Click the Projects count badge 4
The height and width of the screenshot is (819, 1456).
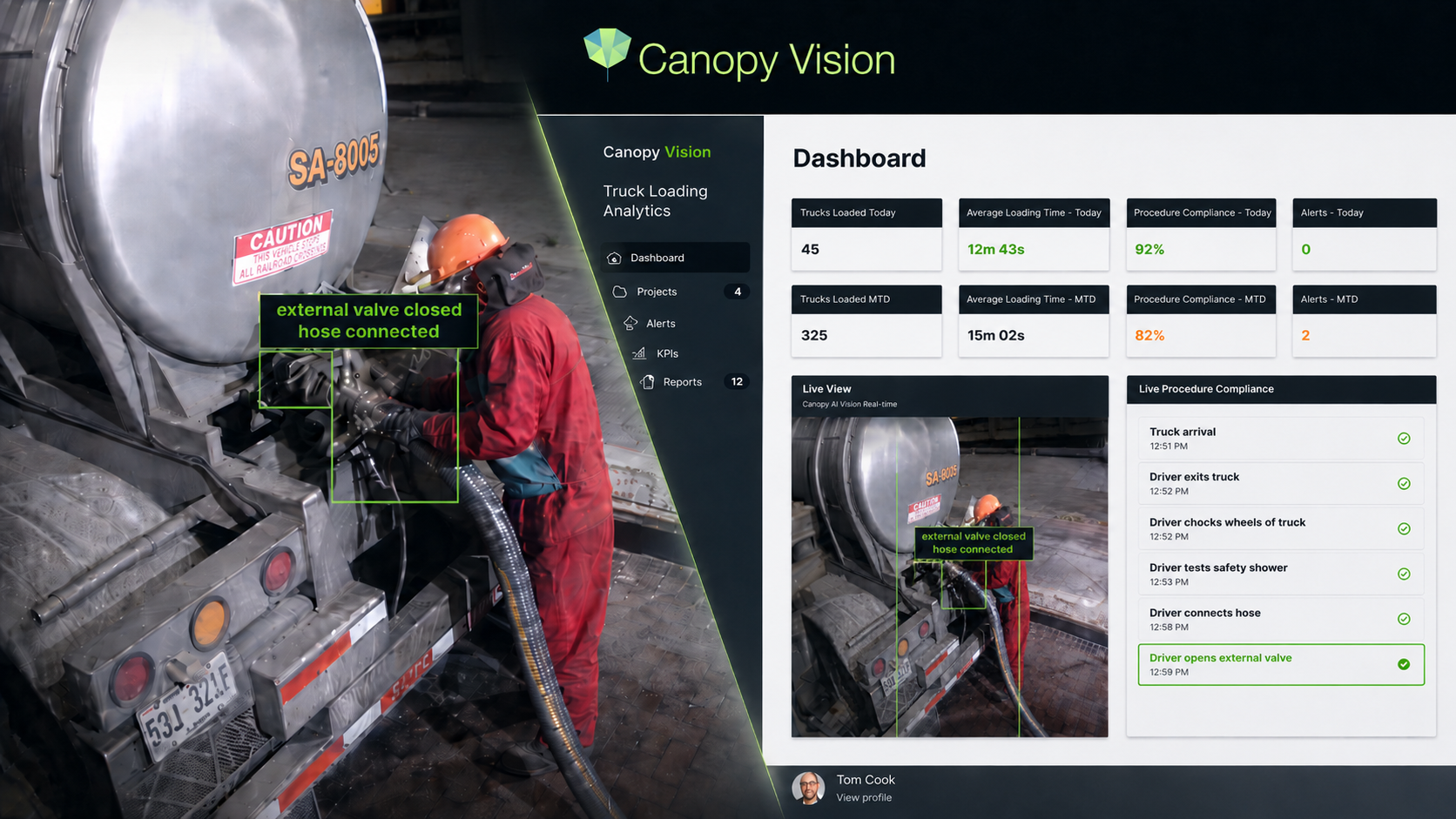coord(738,292)
